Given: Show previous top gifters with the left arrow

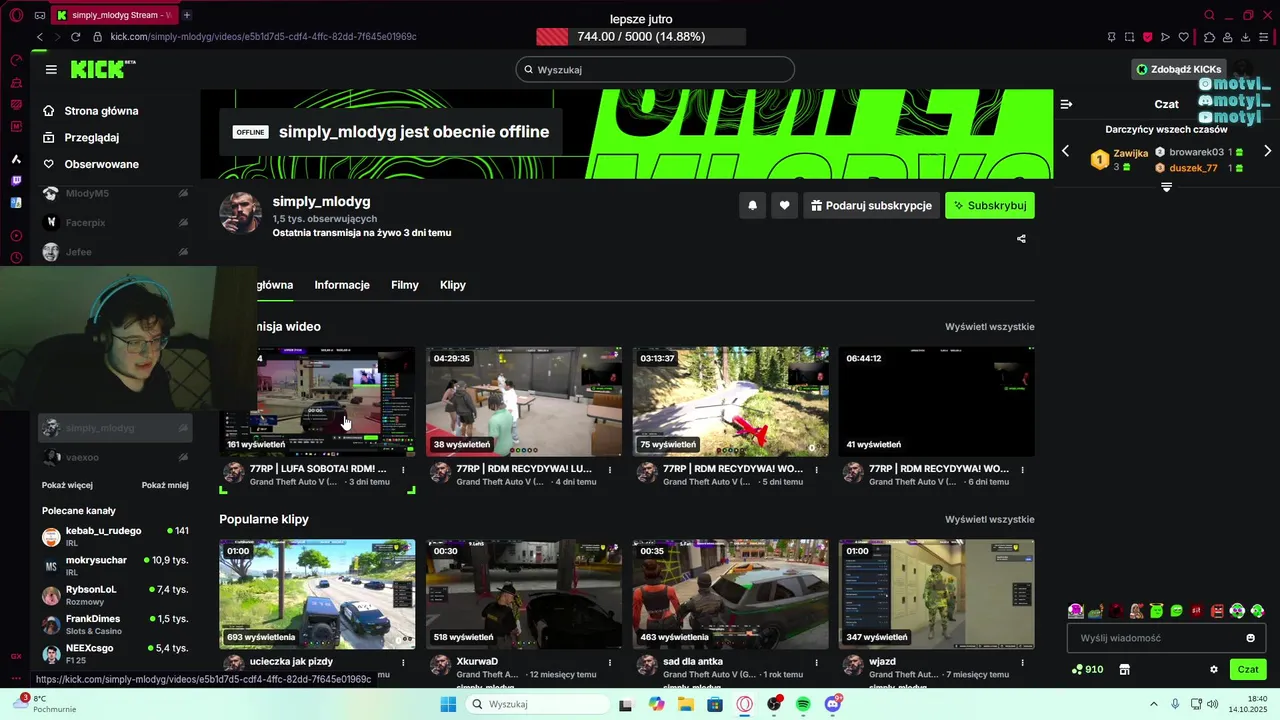Looking at the screenshot, I should coord(1065,151).
